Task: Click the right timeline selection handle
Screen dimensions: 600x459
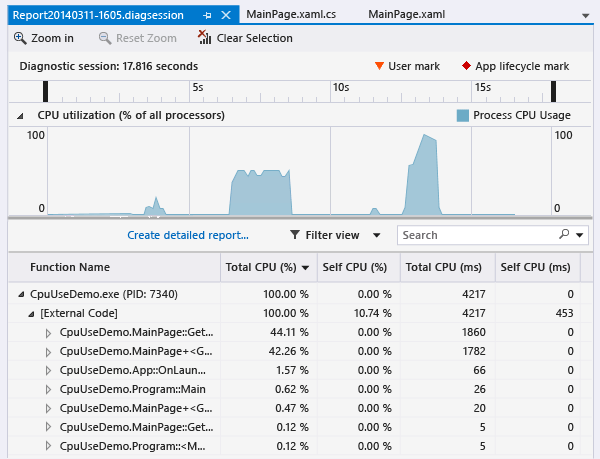Action: pyautogui.click(x=553, y=91)
